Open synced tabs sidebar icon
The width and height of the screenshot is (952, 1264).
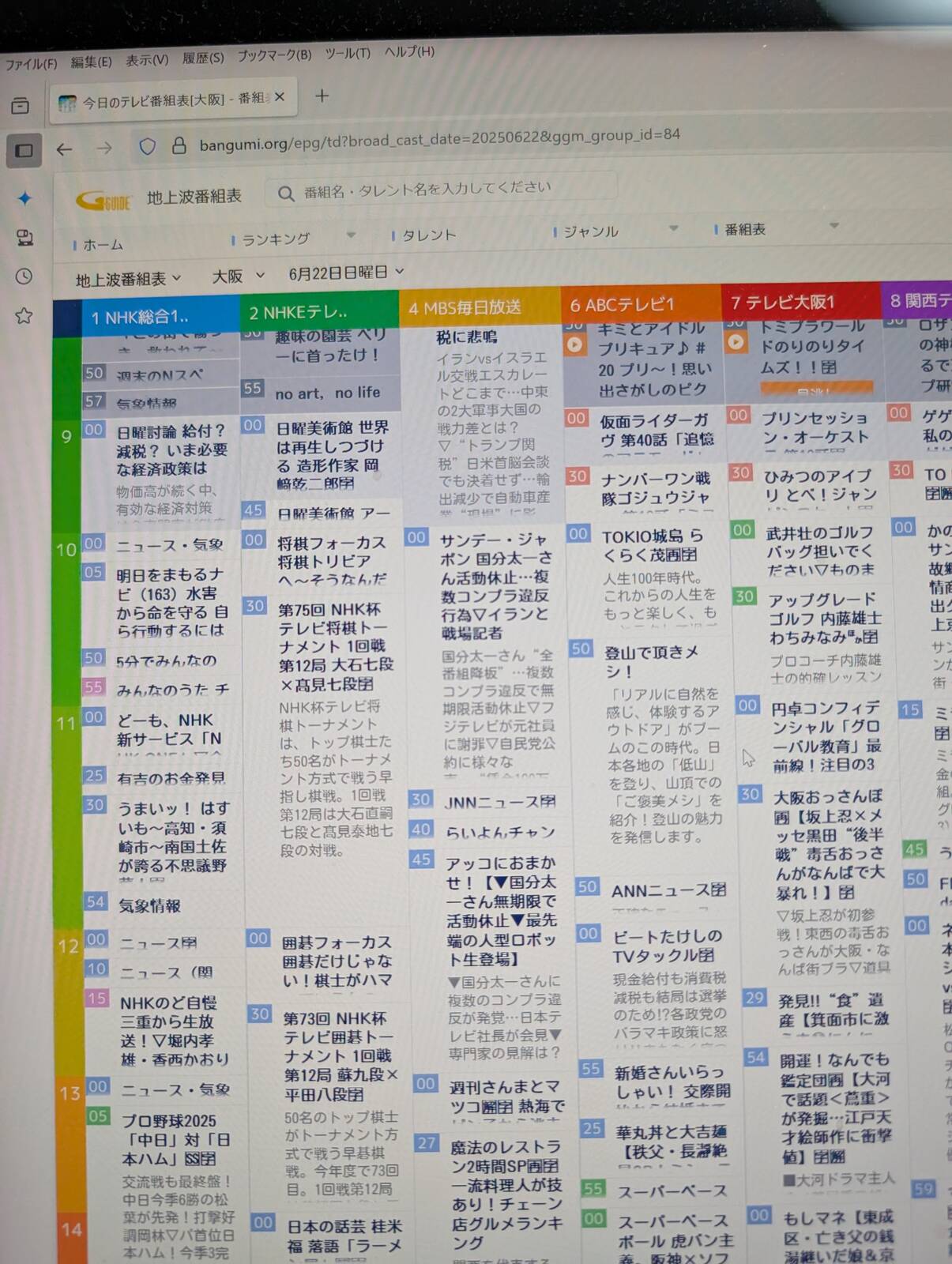[24, 238]
